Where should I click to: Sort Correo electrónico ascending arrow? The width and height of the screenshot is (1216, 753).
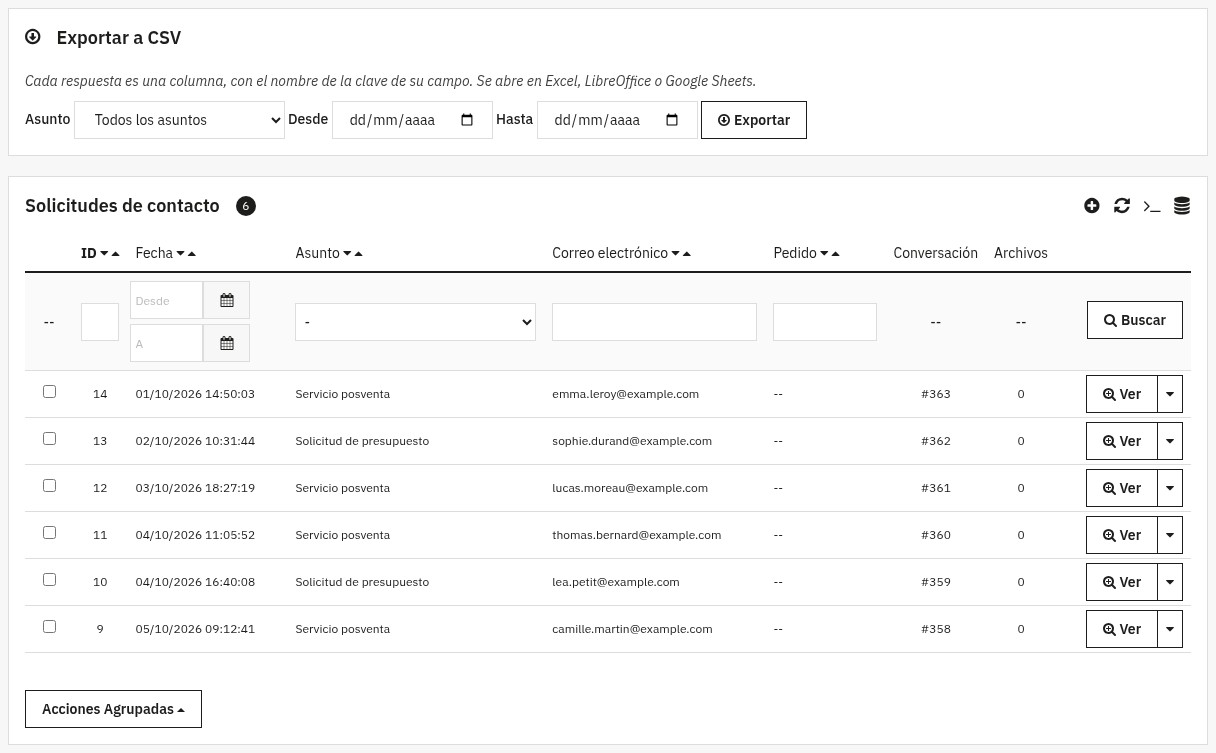click(687, 254)
